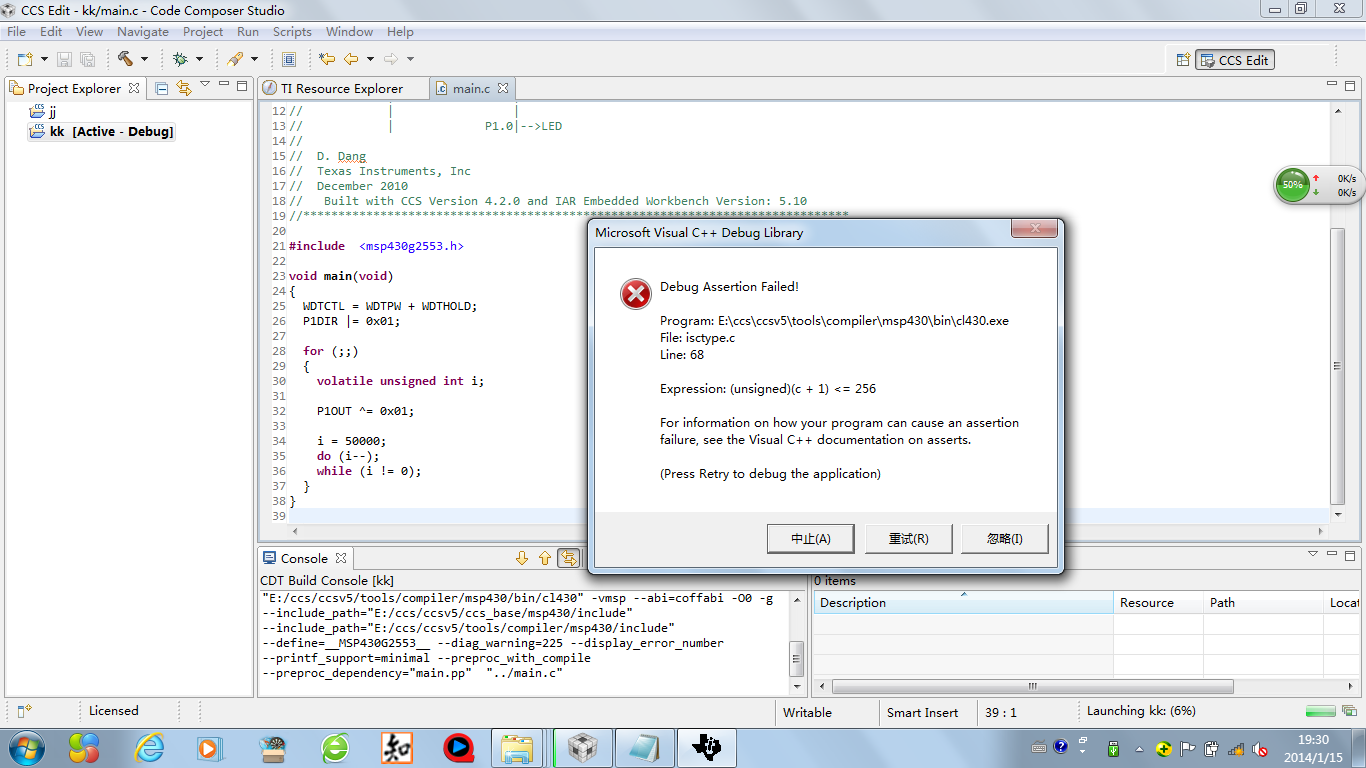Select the CCS Edit perspective button
1366x768 pixels.
[1235, 60]
